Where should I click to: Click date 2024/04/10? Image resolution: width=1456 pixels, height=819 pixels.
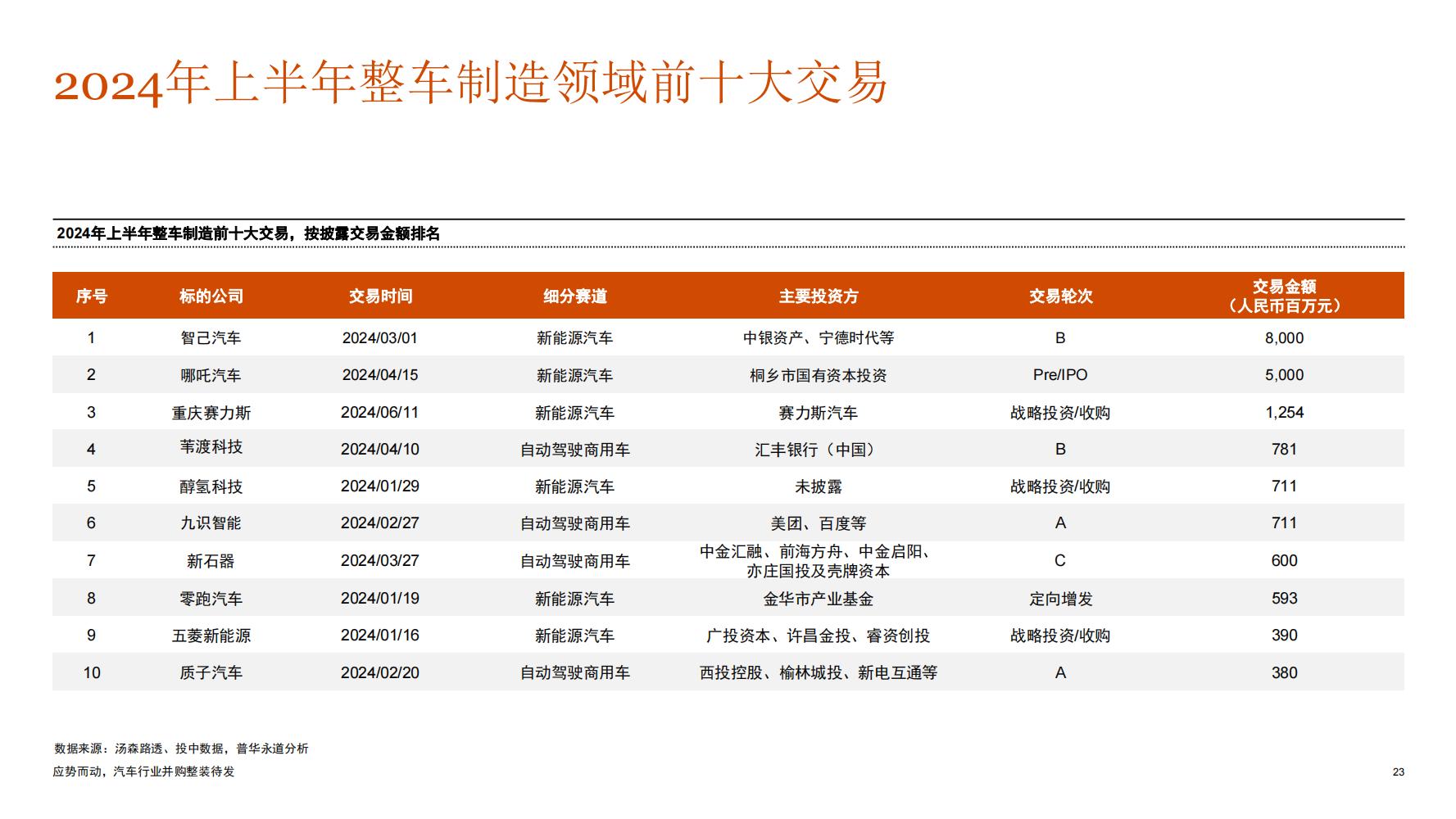(x=380, y=450)
